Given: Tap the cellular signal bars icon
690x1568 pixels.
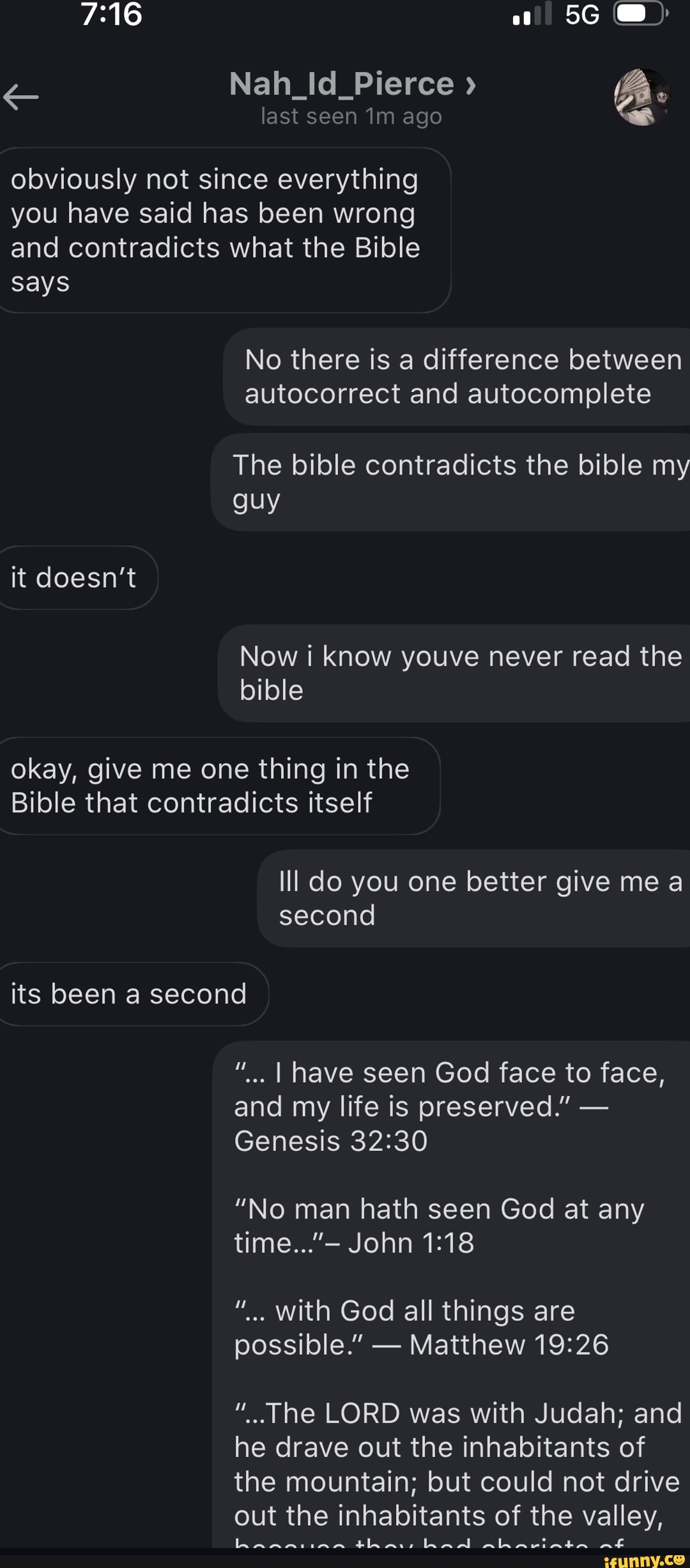Looking at the screenshot, I should (x=532, y=14).
